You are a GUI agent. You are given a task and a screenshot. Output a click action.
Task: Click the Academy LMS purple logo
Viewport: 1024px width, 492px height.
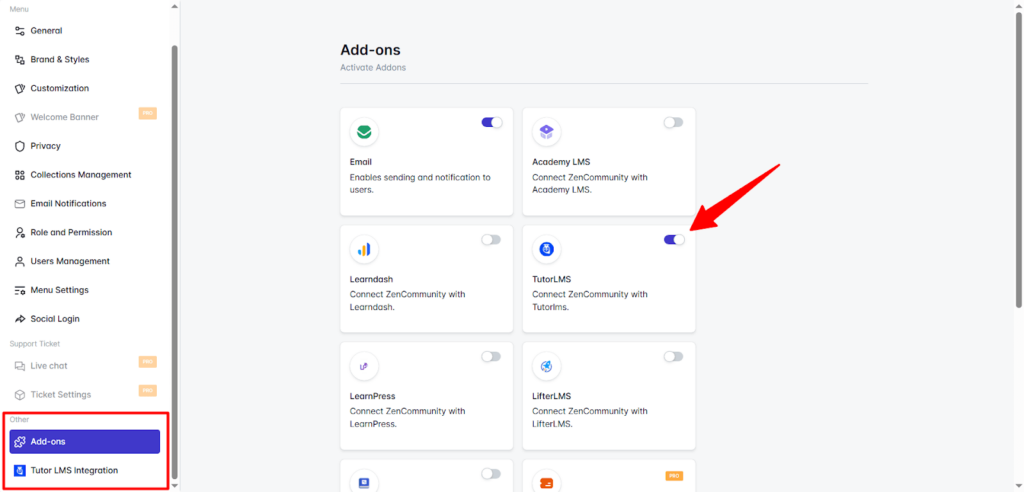(547, 133)
